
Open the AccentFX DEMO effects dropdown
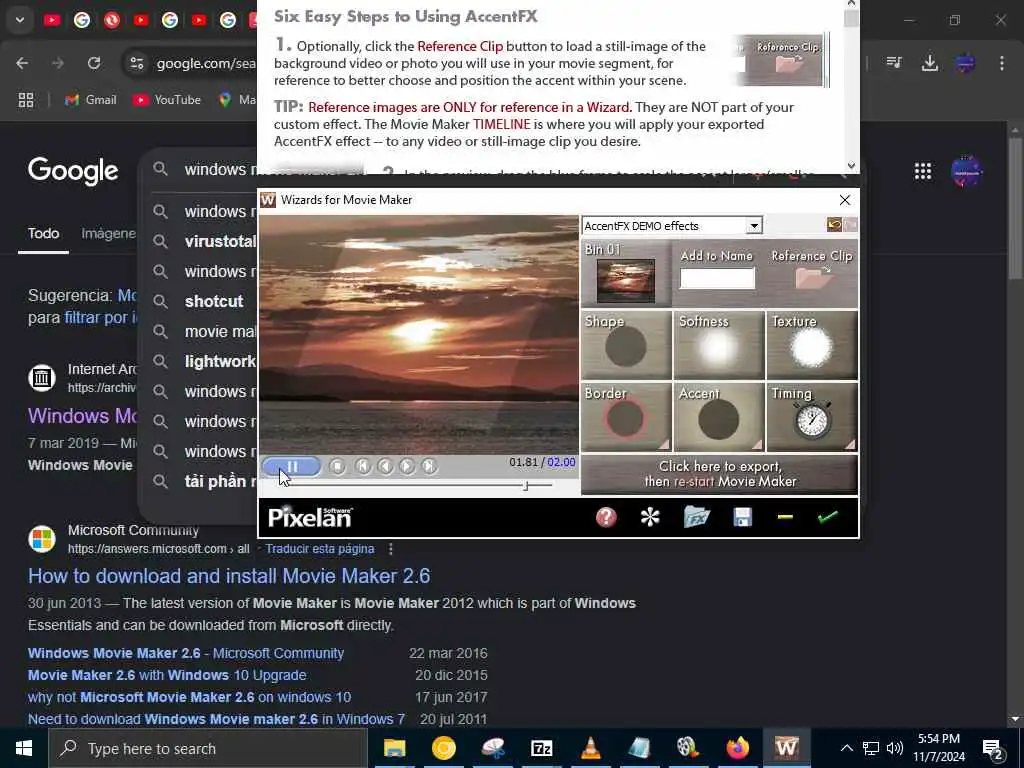(x=754, y=226)
